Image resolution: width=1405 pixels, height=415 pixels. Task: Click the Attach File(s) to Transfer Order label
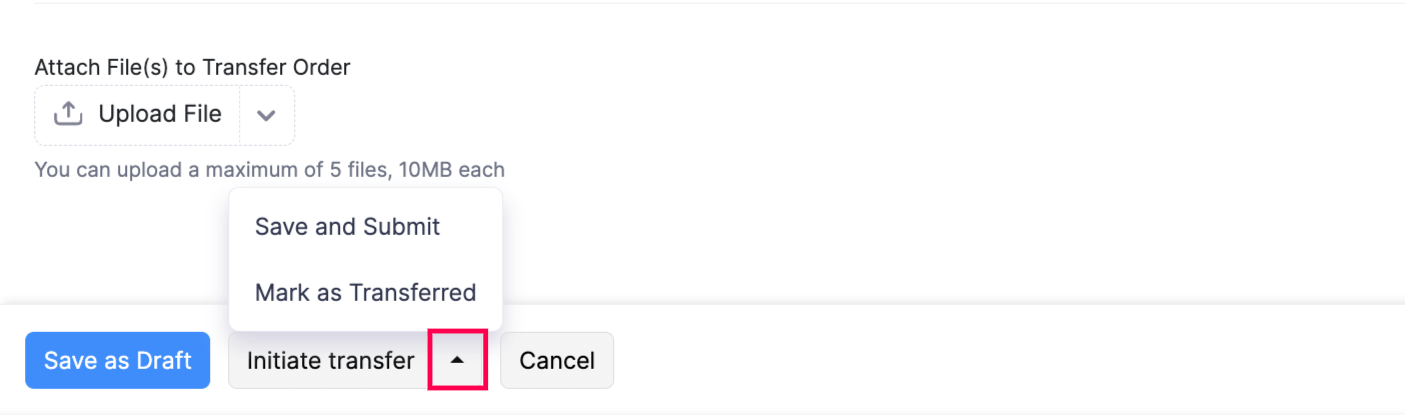[192, 67]
